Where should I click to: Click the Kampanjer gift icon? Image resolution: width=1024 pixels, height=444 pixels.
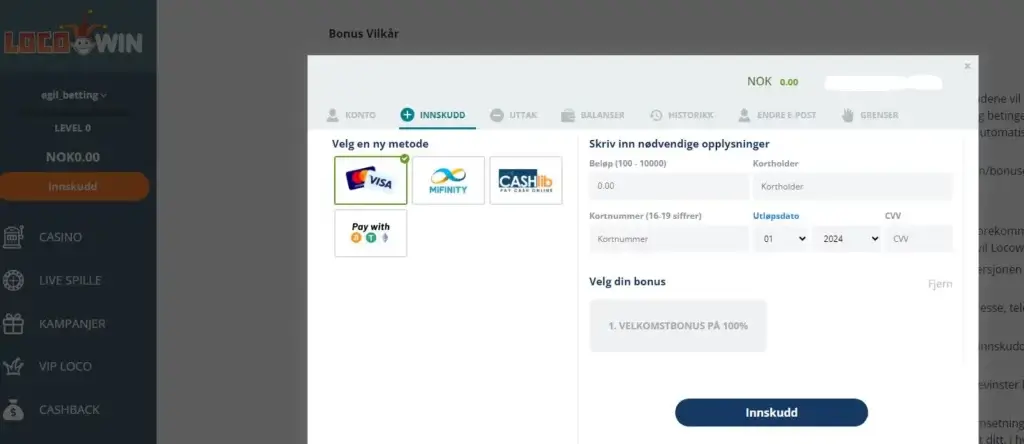coord(13,324)
